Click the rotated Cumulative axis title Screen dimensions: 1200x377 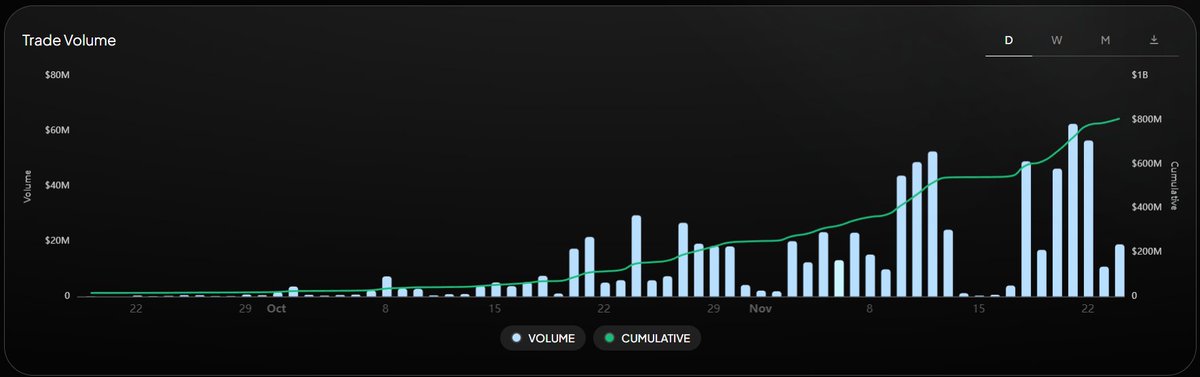click(1174, 185)
